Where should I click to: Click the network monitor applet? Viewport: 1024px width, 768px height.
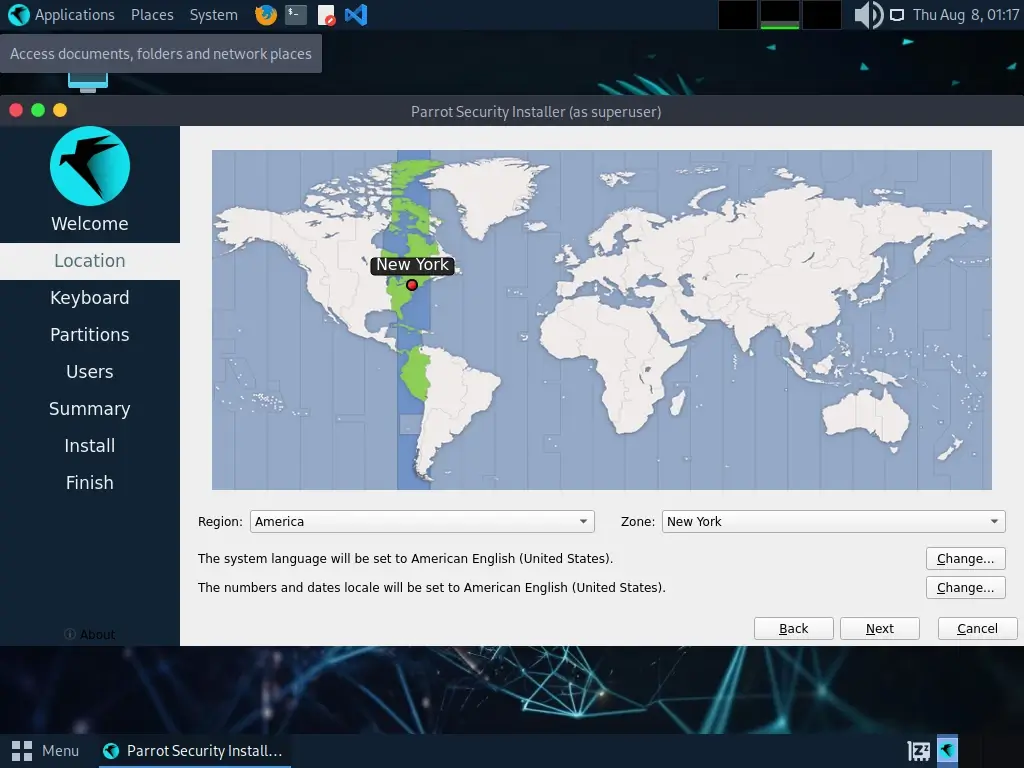[780, 15]
